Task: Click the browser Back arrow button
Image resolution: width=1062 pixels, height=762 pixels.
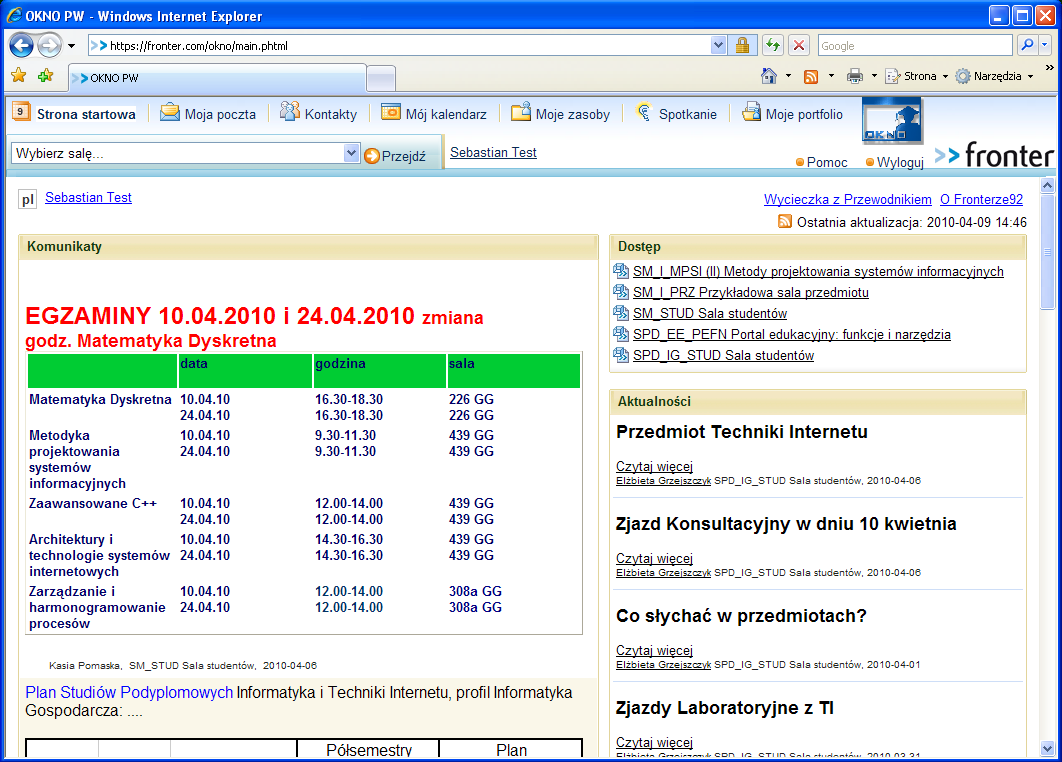Action: coord(22,45)
